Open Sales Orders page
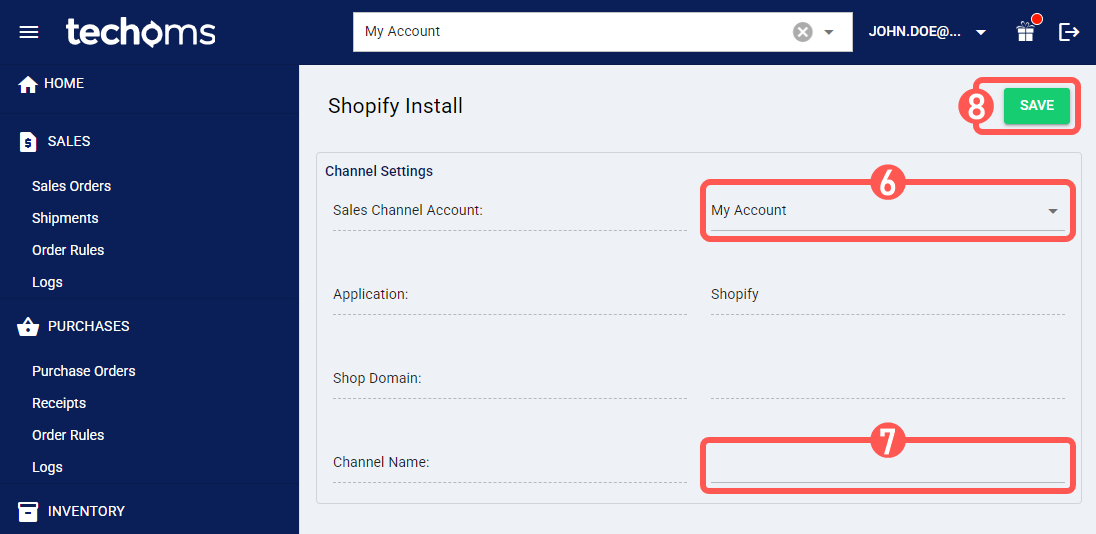The image size is (1096, 534). 71,186
